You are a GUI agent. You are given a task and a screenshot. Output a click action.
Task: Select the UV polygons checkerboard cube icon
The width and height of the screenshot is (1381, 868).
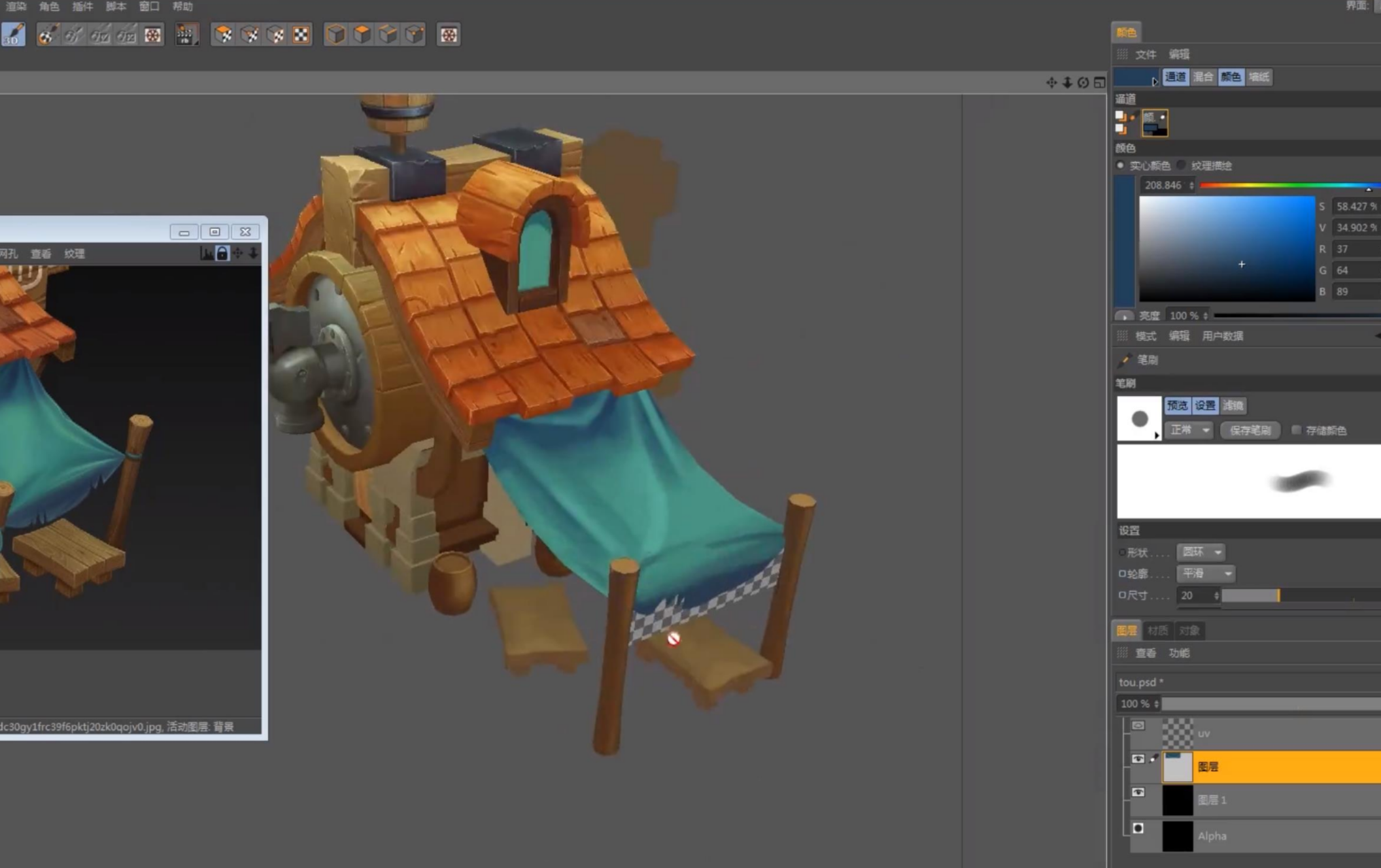224,35
